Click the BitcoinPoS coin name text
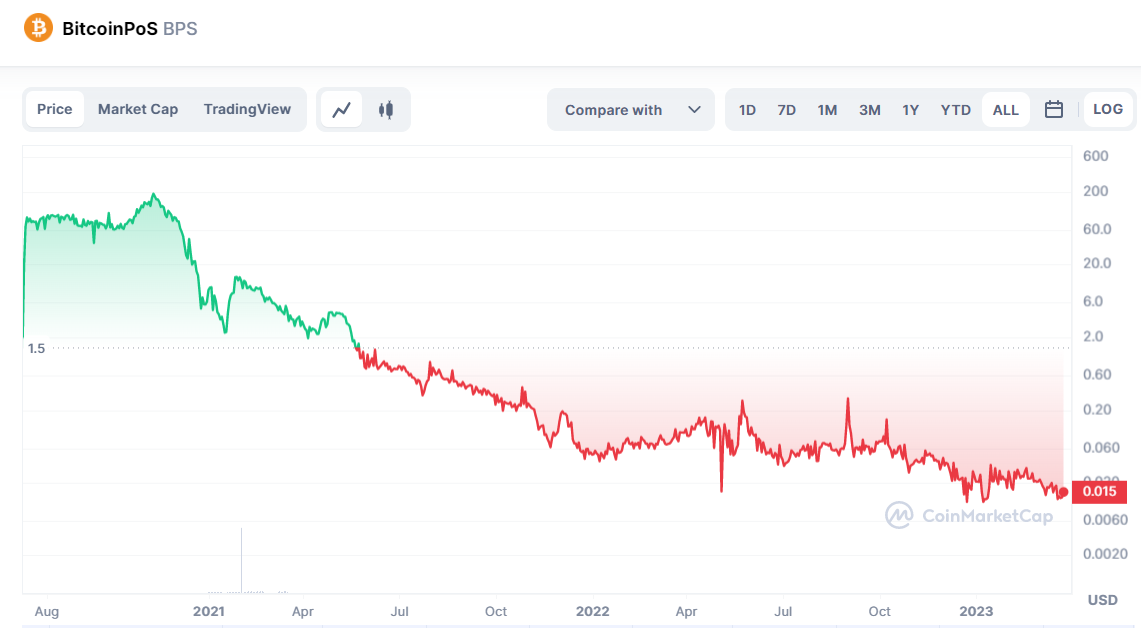1141x628 pixels. 110,28
